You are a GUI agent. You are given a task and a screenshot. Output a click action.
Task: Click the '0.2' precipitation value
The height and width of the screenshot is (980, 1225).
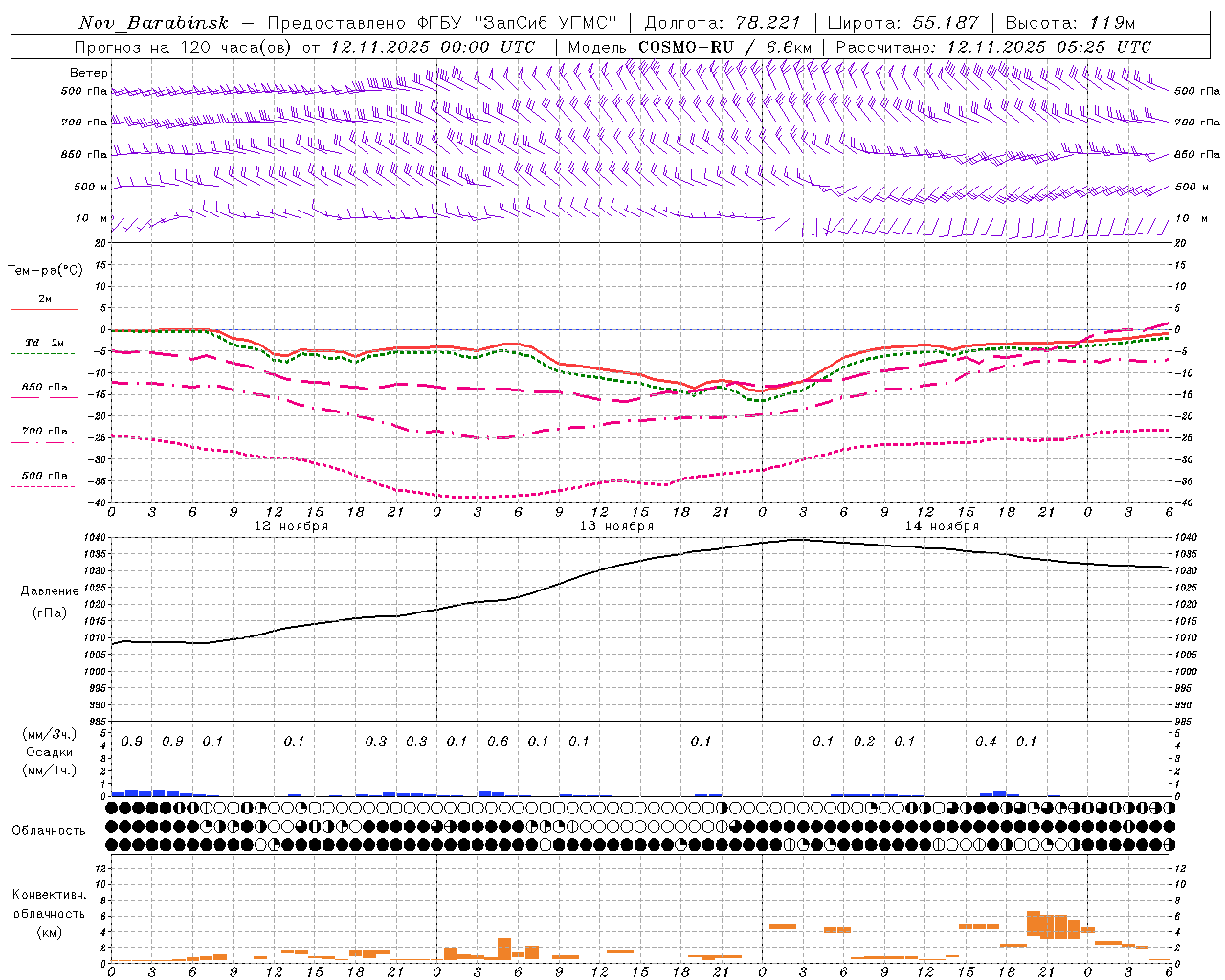pos(864,741)
